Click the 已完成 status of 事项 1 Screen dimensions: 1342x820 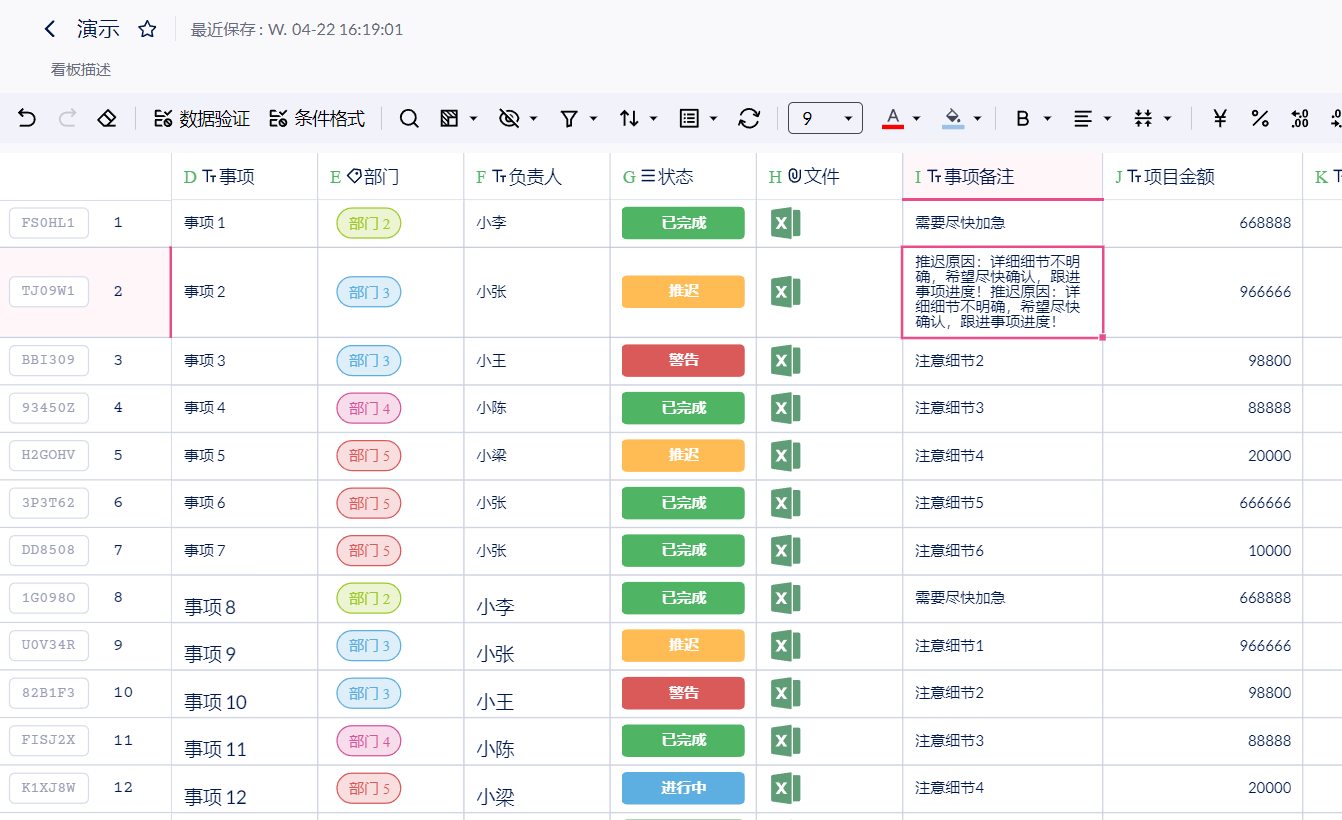click(683, 223)
